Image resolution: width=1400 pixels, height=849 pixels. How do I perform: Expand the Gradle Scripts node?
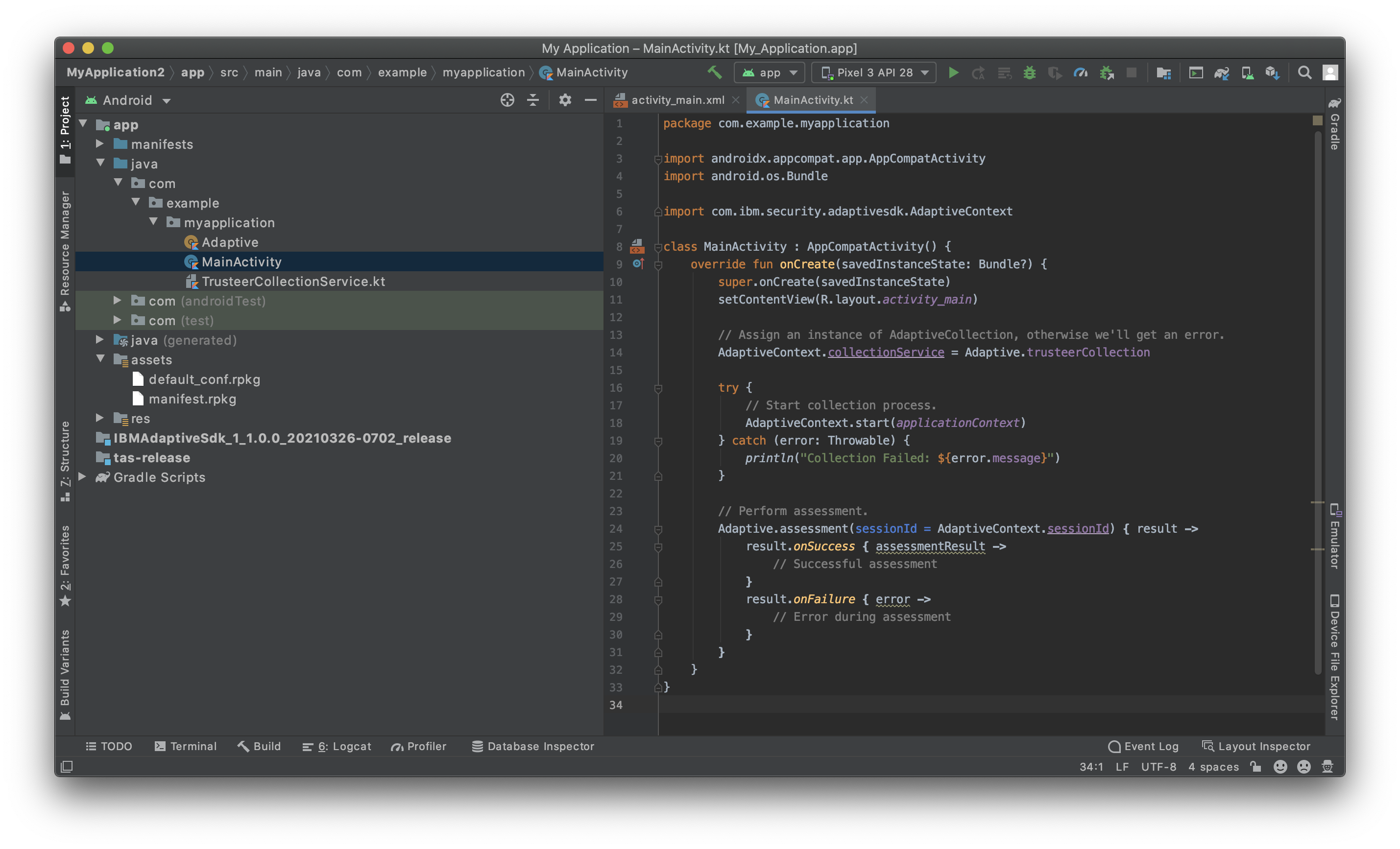pyautogui.click(x=82, y=476)
